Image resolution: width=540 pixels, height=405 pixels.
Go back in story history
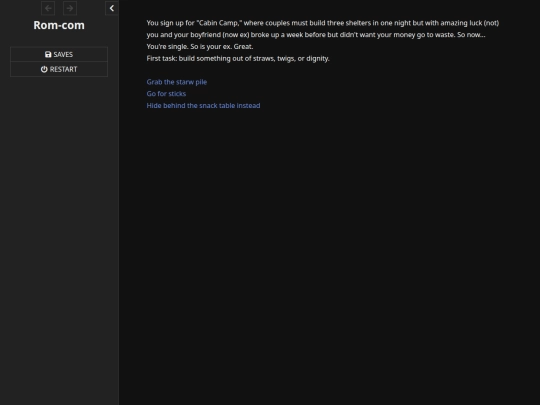click(48, 8)
